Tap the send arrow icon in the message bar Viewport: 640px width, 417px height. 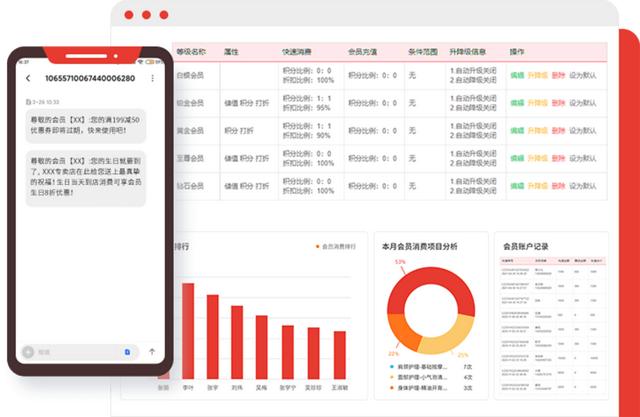click(x=152, y=352)
